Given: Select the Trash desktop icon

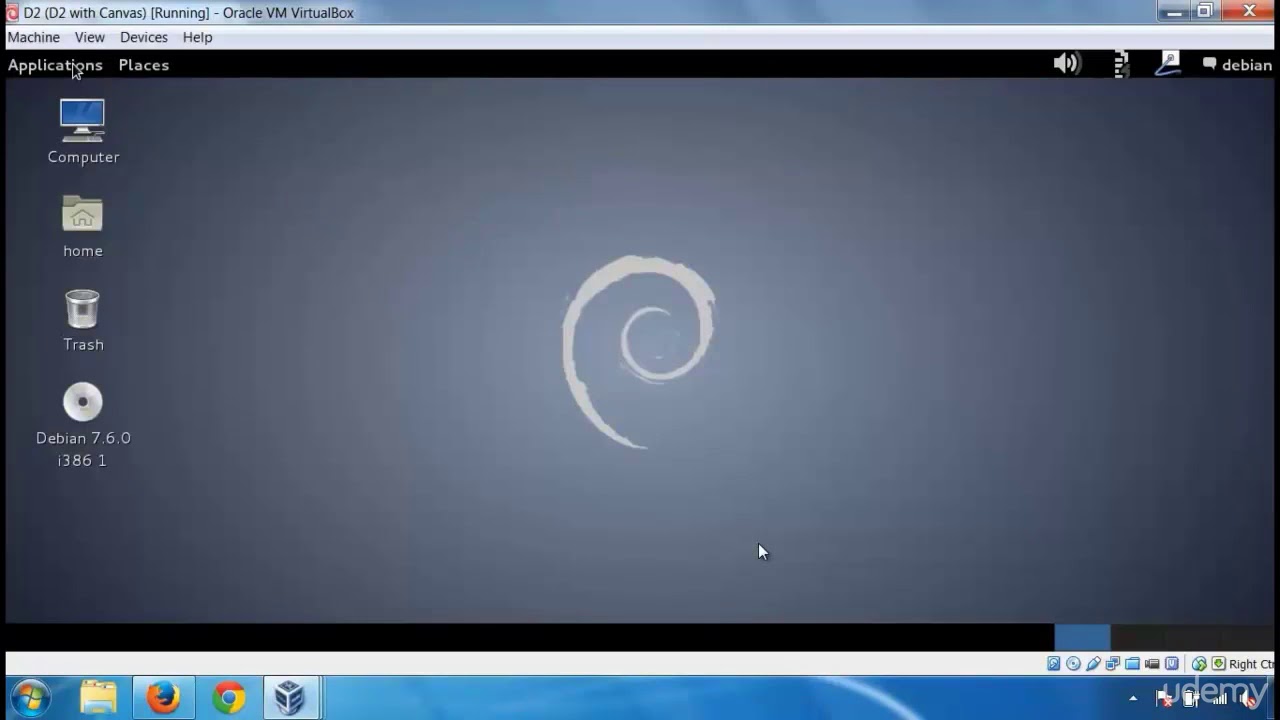Looking at the screenshot, I should click(83, 320).
